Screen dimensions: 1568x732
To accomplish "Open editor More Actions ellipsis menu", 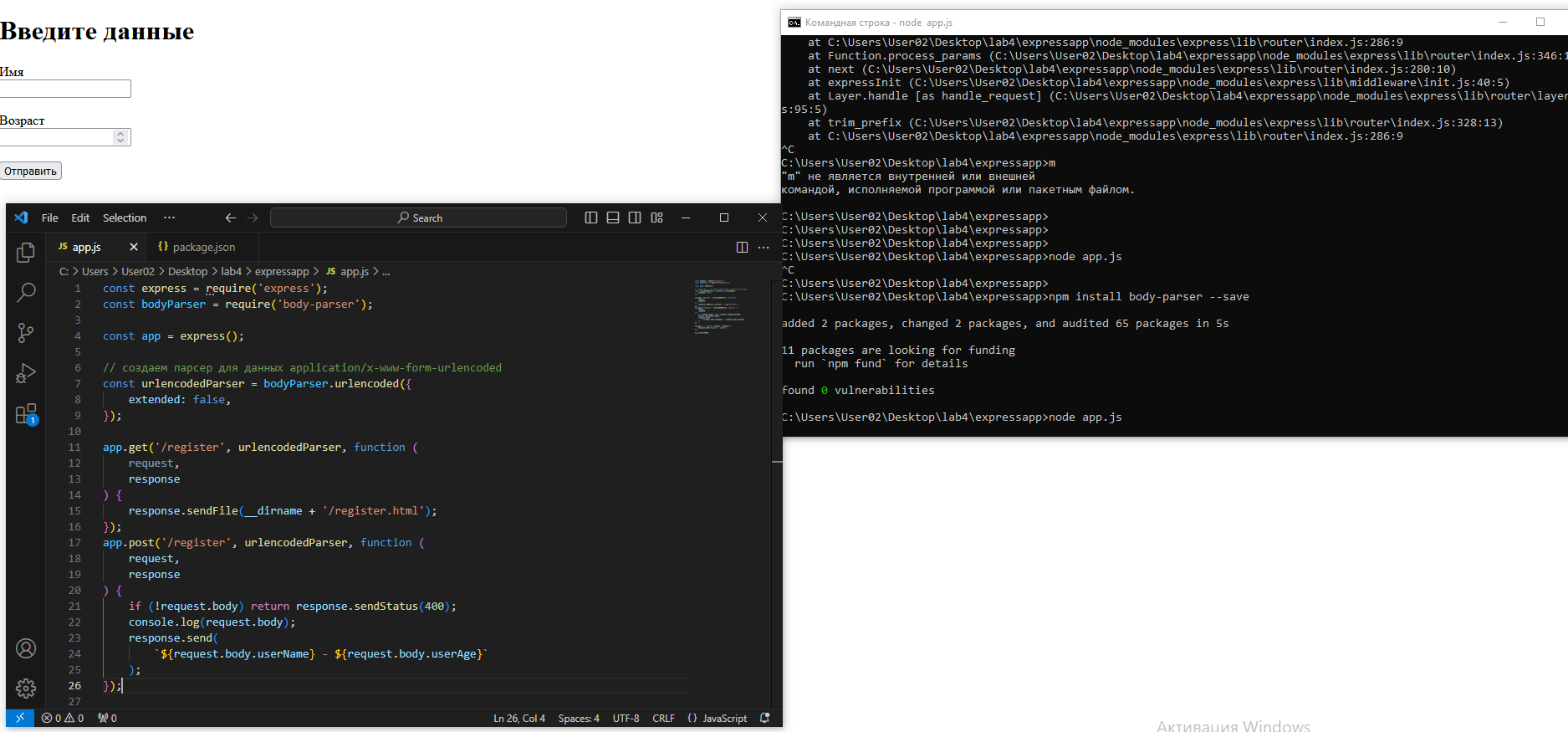I will (x=764, y=247).
